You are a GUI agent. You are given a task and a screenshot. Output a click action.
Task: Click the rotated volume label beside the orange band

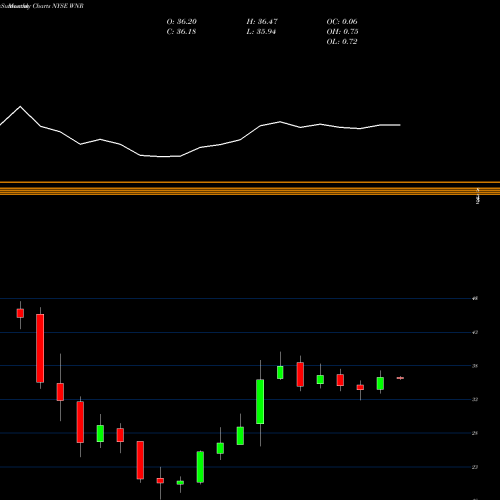478,196
